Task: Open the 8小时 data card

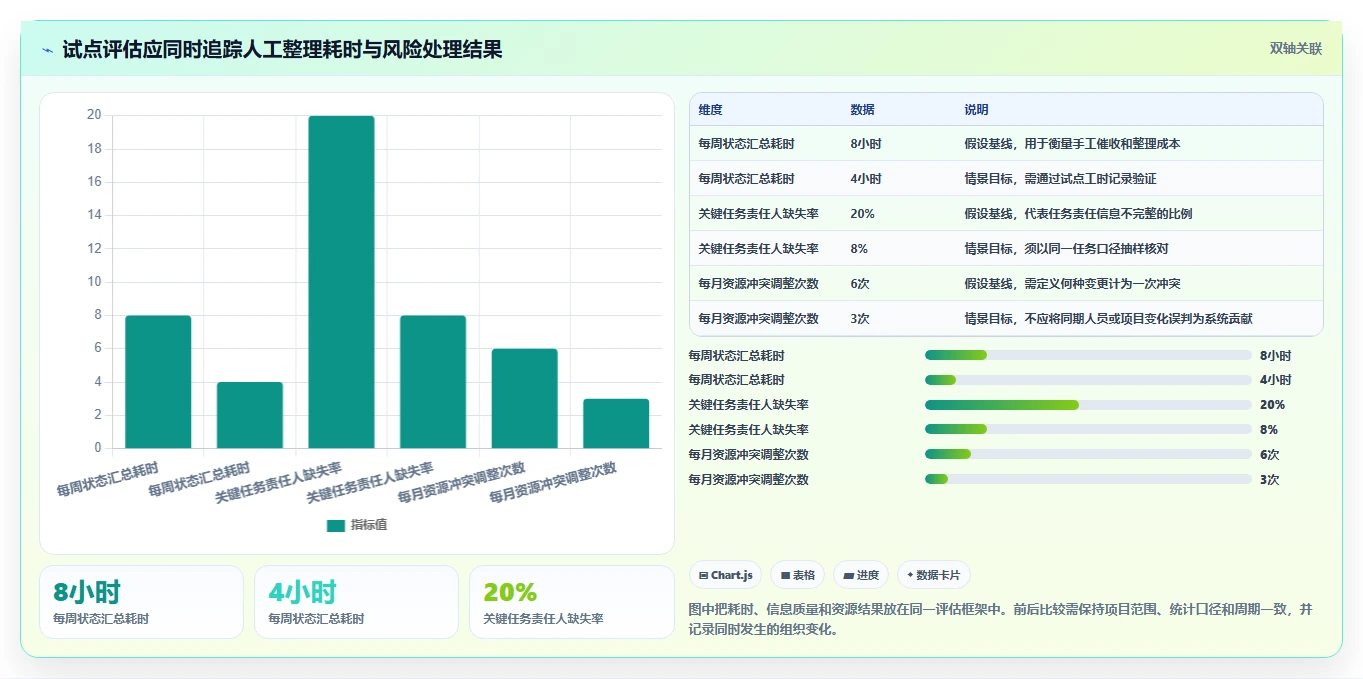Action: [x=141, y=602]
